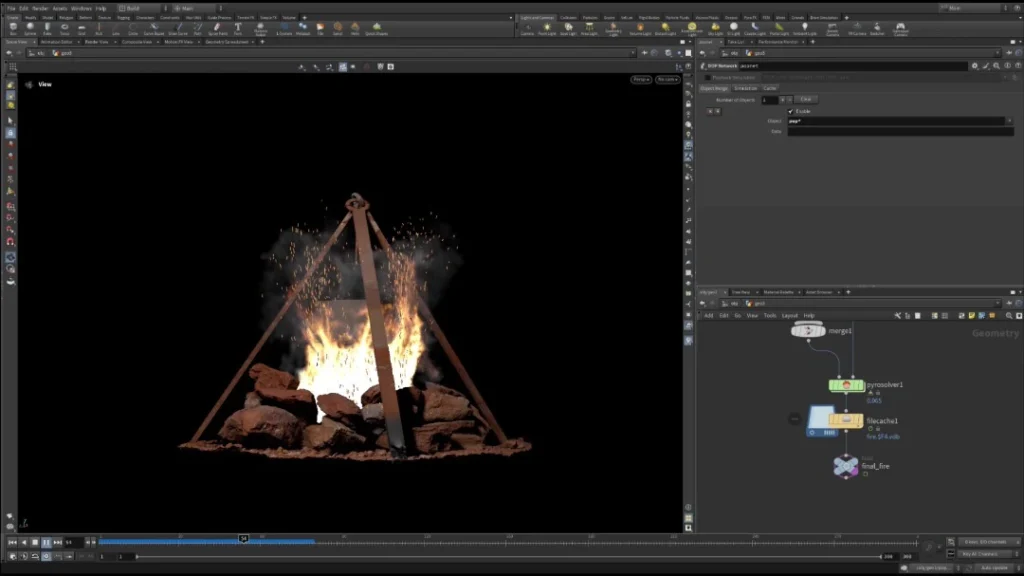
Task: Open the Render menu in menu bar
Action: click(x=40, y=8)
